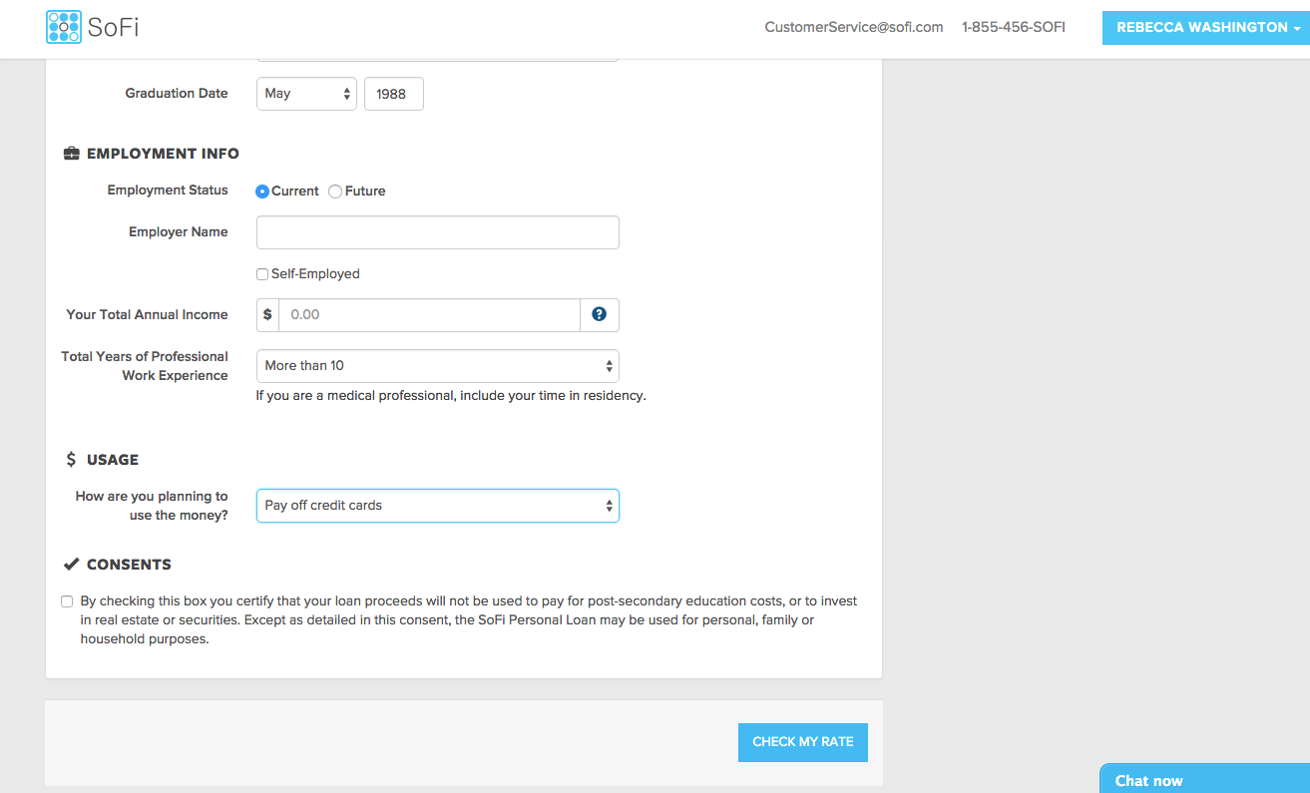The width and height of the screenshot is (1310, 793).
Task: Open the money usage dropdown
Action: point(438,506)
